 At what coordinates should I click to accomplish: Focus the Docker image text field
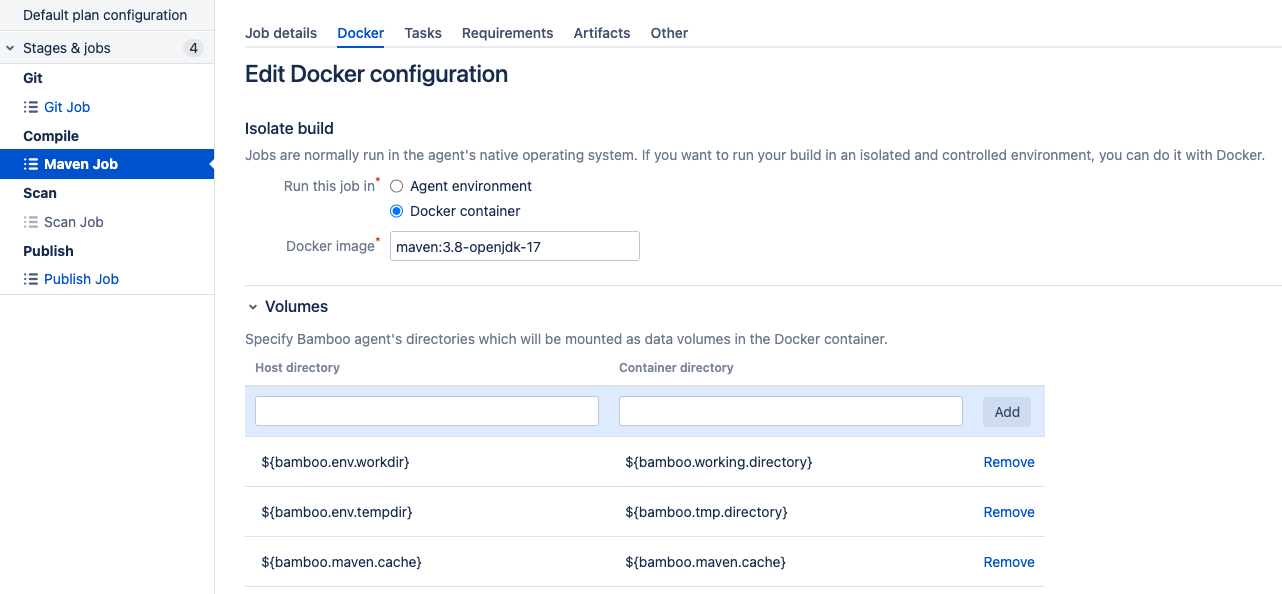515,247
